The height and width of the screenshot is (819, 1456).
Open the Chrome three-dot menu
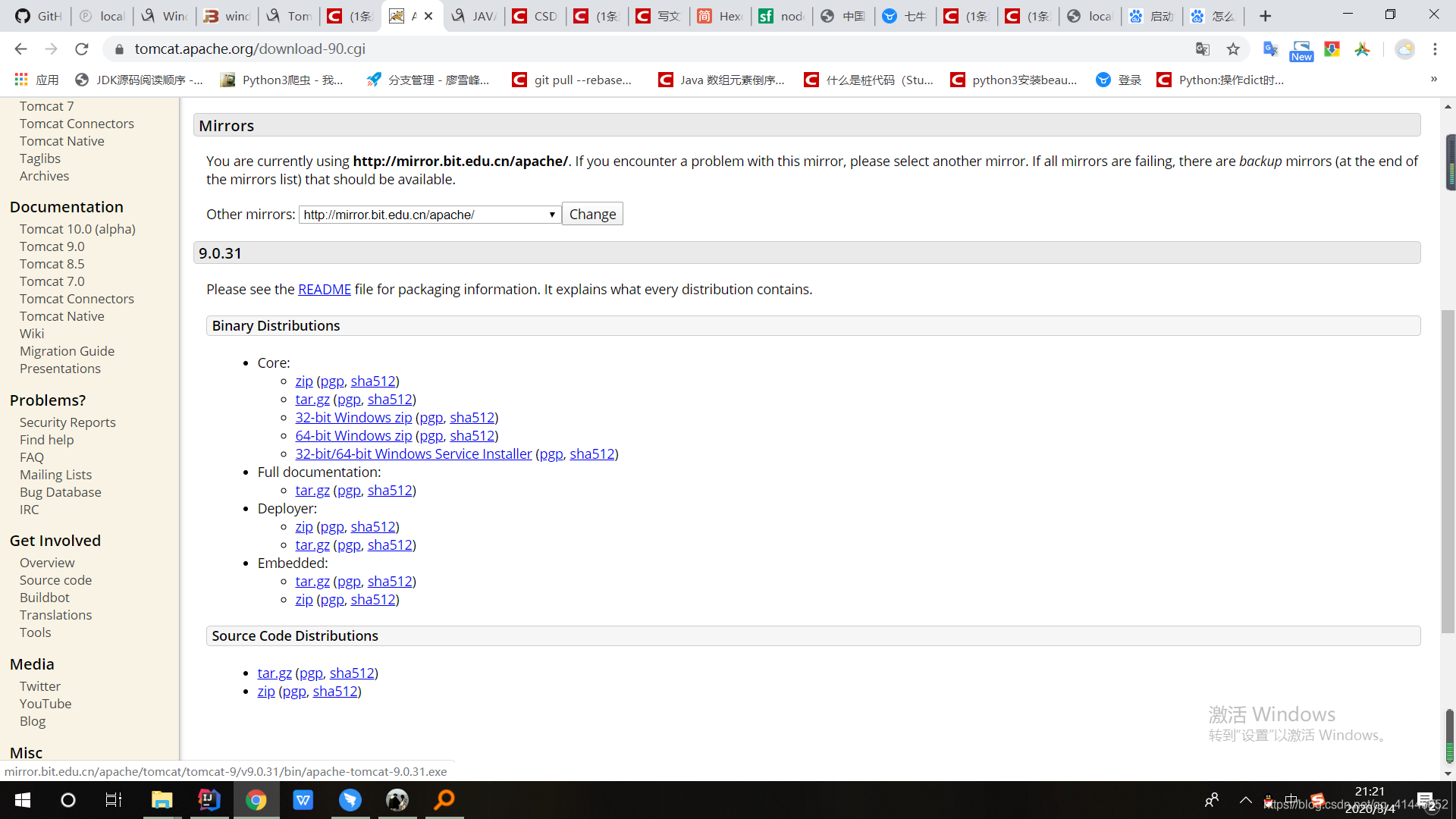pos(1435,49)
